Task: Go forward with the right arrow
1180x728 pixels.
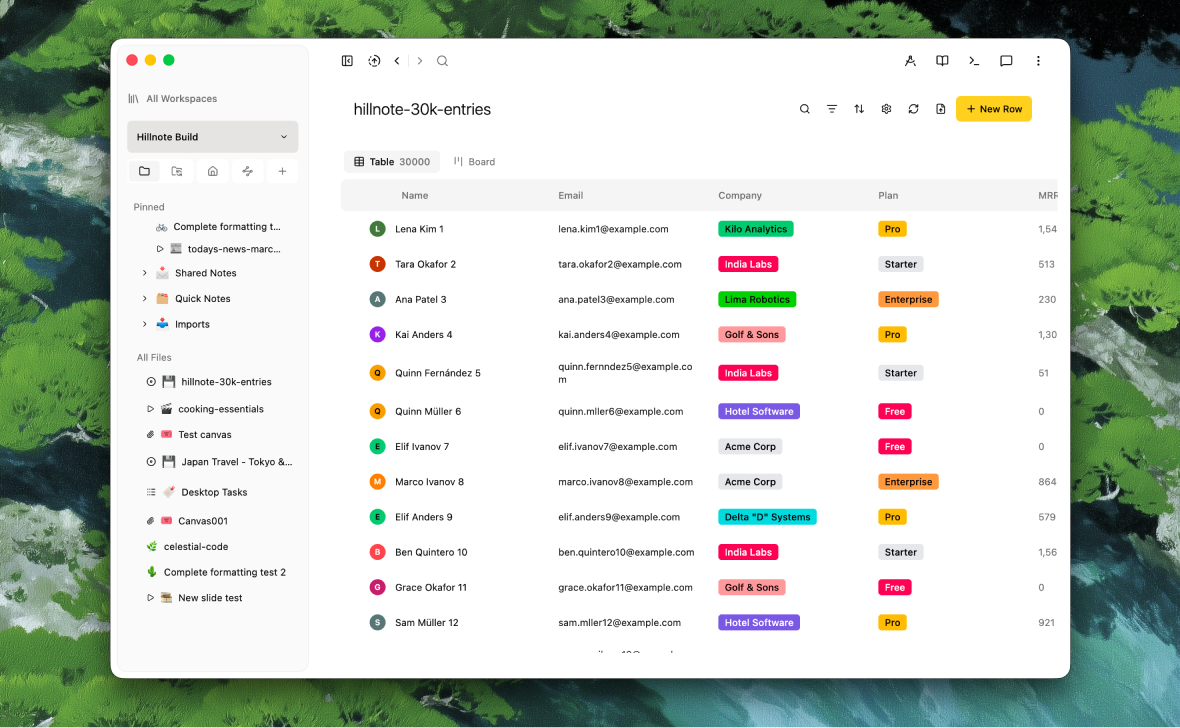Action: tap(420, 61)
